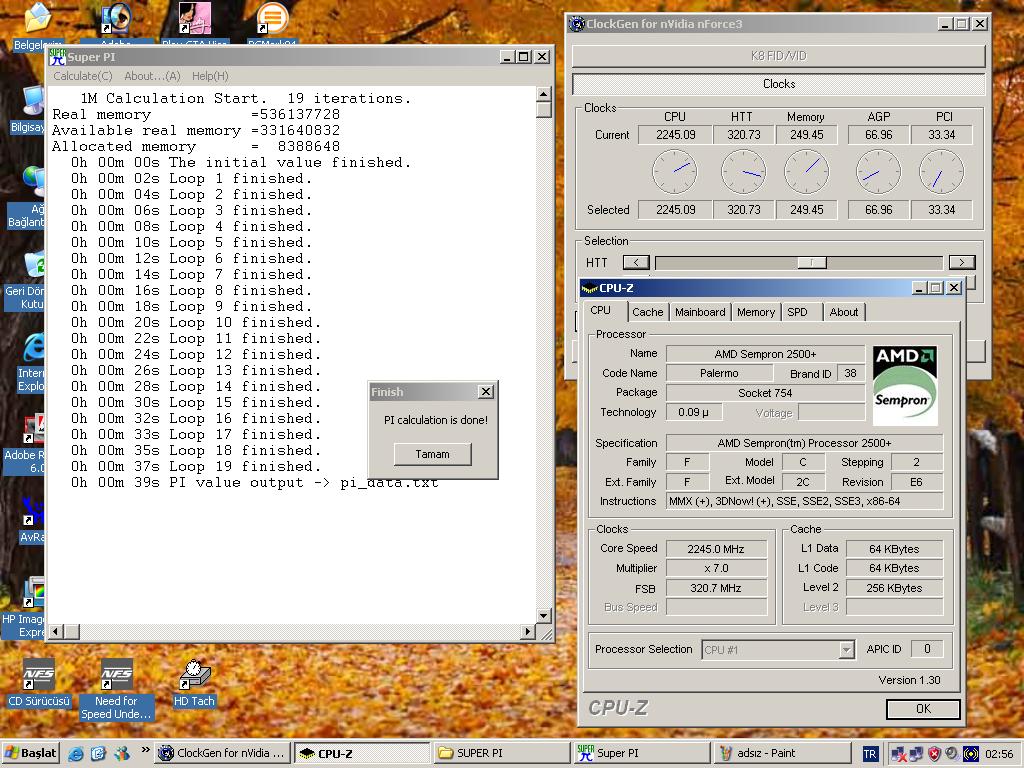Click the Current Memory 249.45 value in ClockGen
The width and height of the screenshot is (1024, 768).
[807, 135]
